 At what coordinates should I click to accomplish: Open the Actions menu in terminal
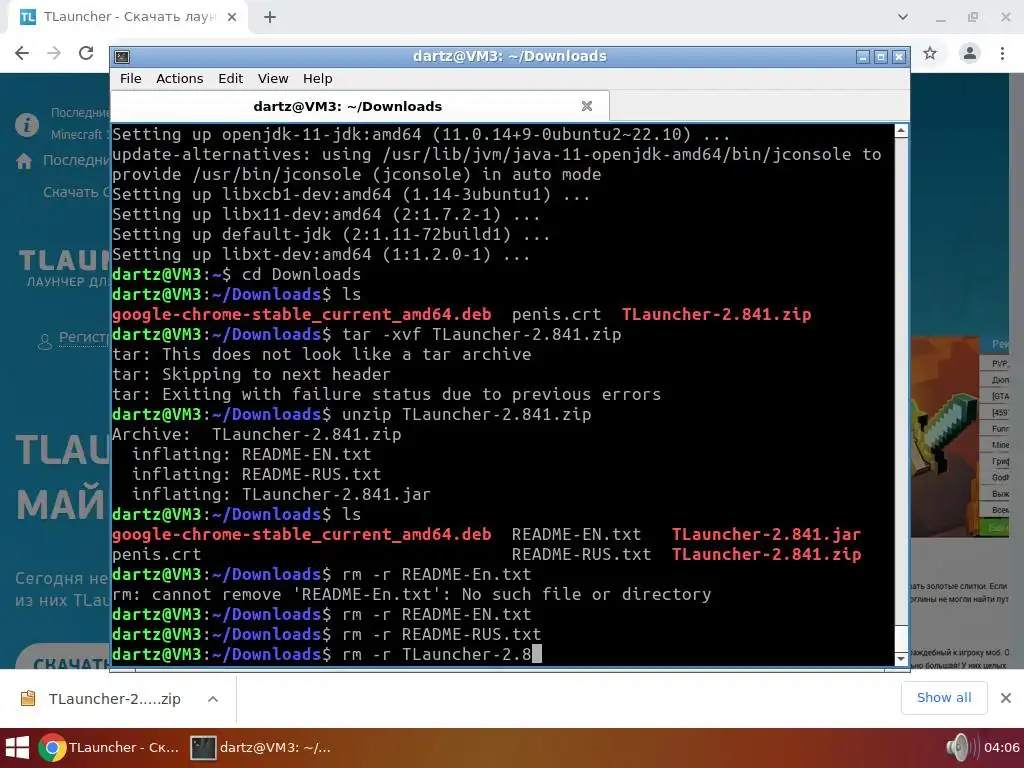180,78
